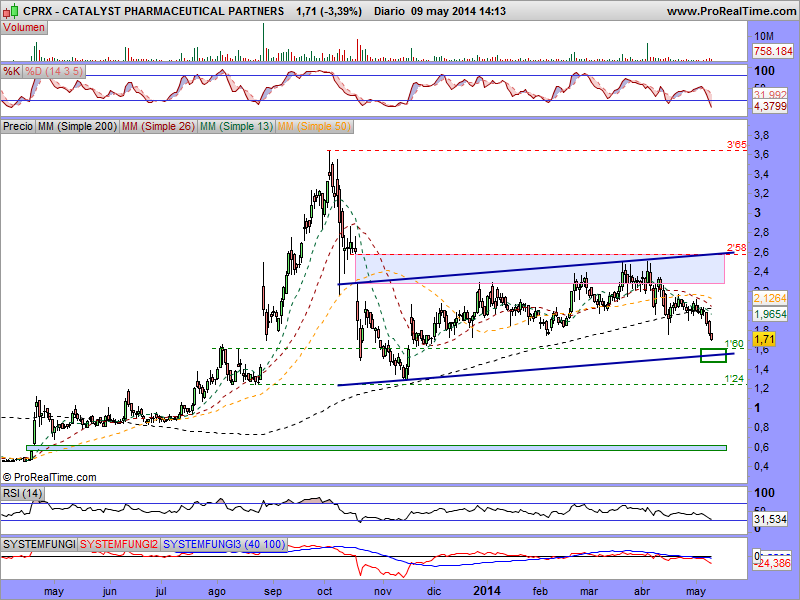This screenshot has height=600, width=800.
Task: Click the 758.184 volume value
Action: click(773, 51)
